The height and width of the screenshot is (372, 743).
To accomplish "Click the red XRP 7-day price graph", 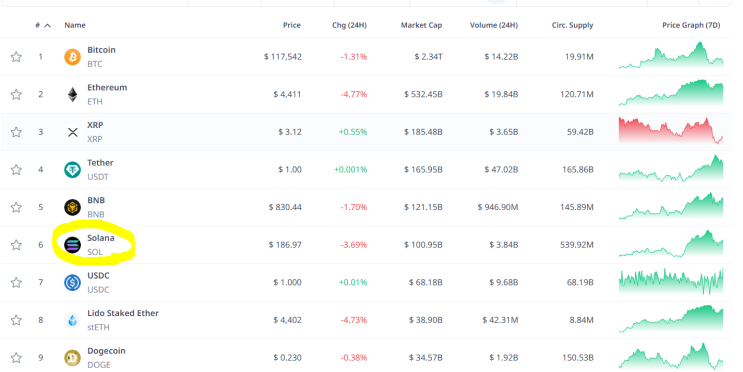I will tap(671, 130).
